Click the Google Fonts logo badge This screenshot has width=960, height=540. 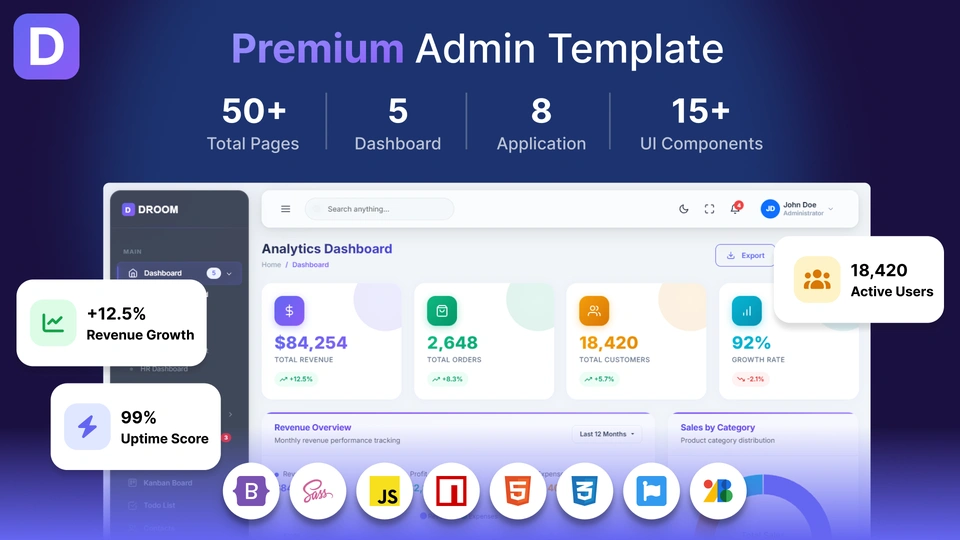click(x=718, y=491)
